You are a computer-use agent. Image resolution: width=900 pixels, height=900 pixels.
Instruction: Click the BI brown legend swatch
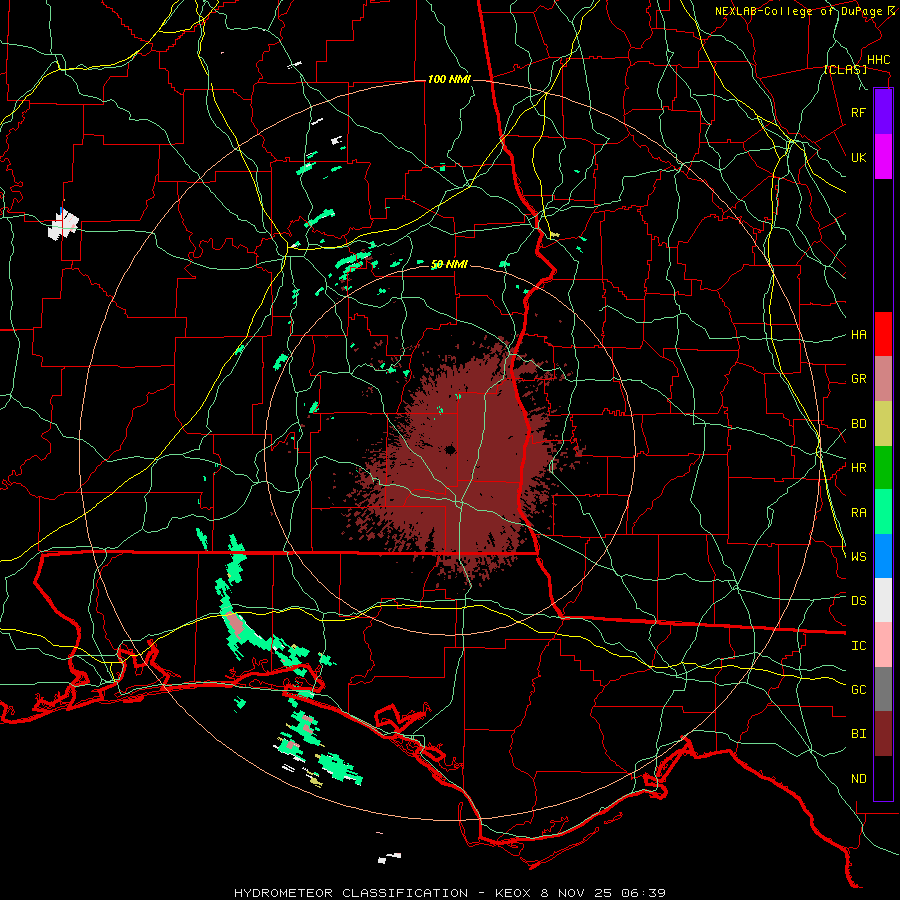point(883,734)
